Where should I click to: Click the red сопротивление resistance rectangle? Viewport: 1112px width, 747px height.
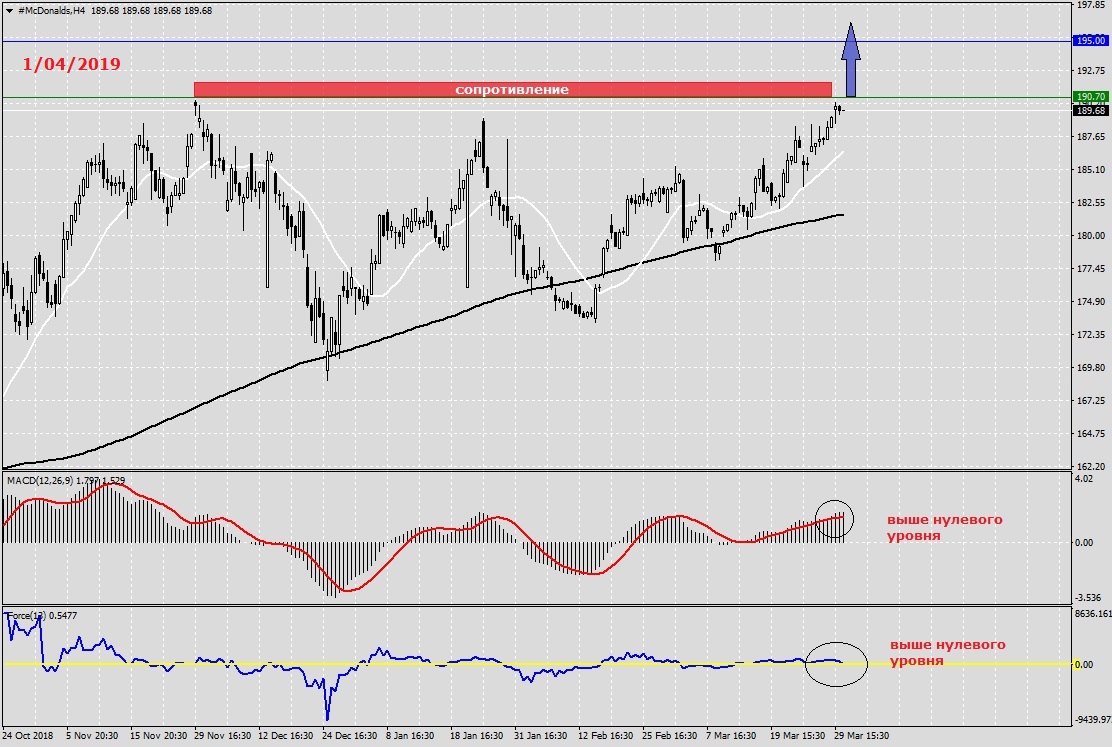[x=512, y=89]
